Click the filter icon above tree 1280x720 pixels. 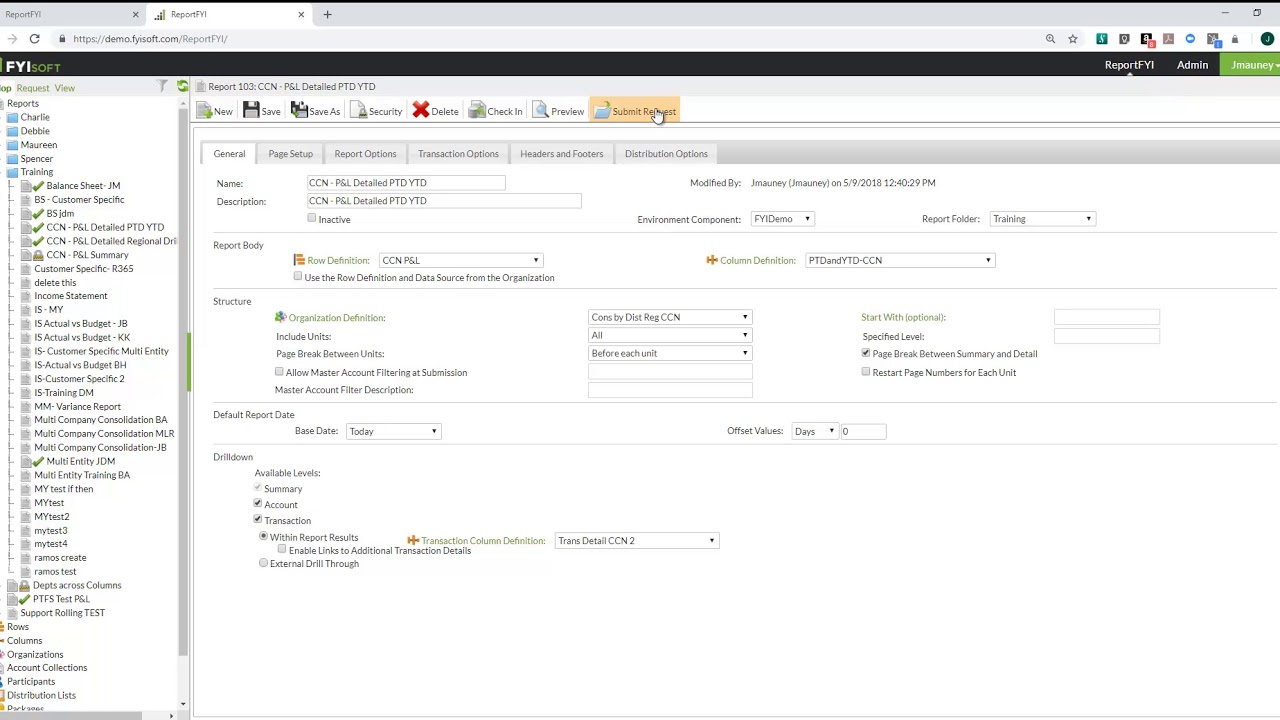coord(163,87)
